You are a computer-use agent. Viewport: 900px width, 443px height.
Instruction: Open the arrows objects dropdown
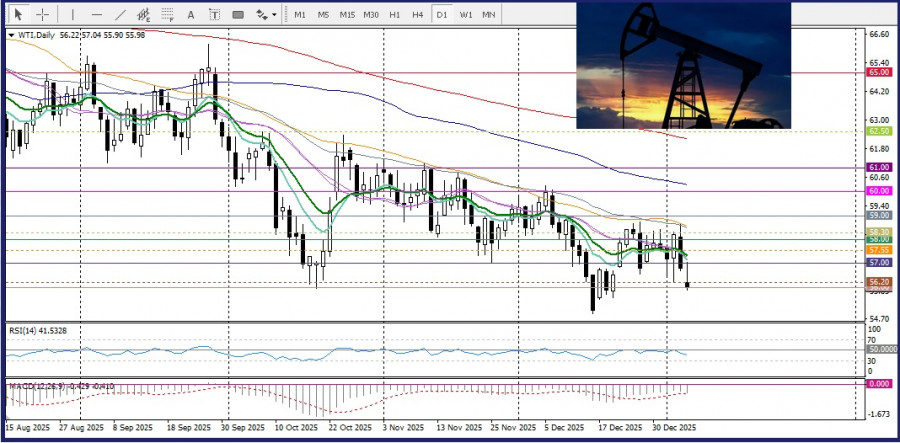(266, 15)
